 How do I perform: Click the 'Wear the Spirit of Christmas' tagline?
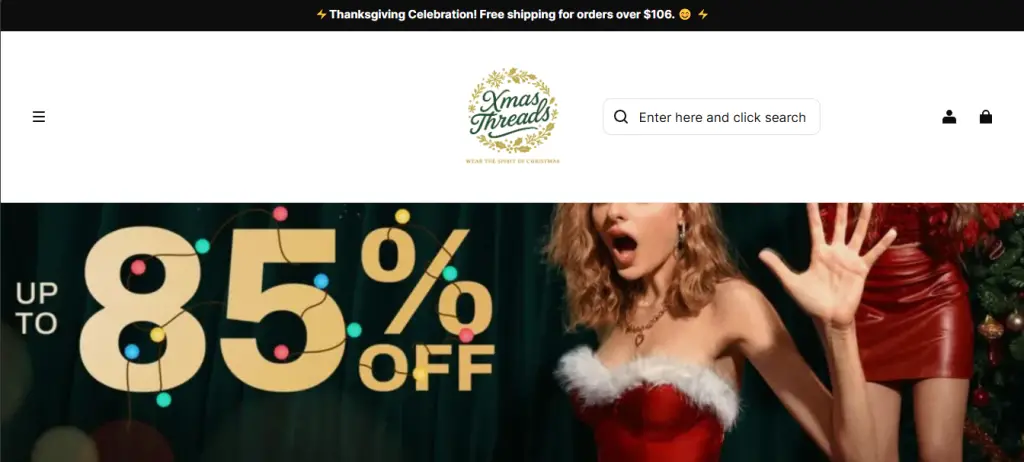tap(513, 161)
